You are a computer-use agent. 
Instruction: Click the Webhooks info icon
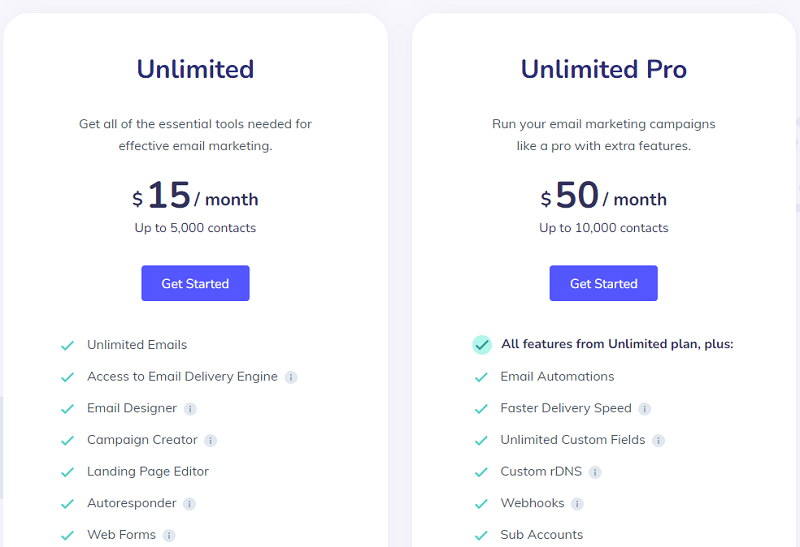577,504
